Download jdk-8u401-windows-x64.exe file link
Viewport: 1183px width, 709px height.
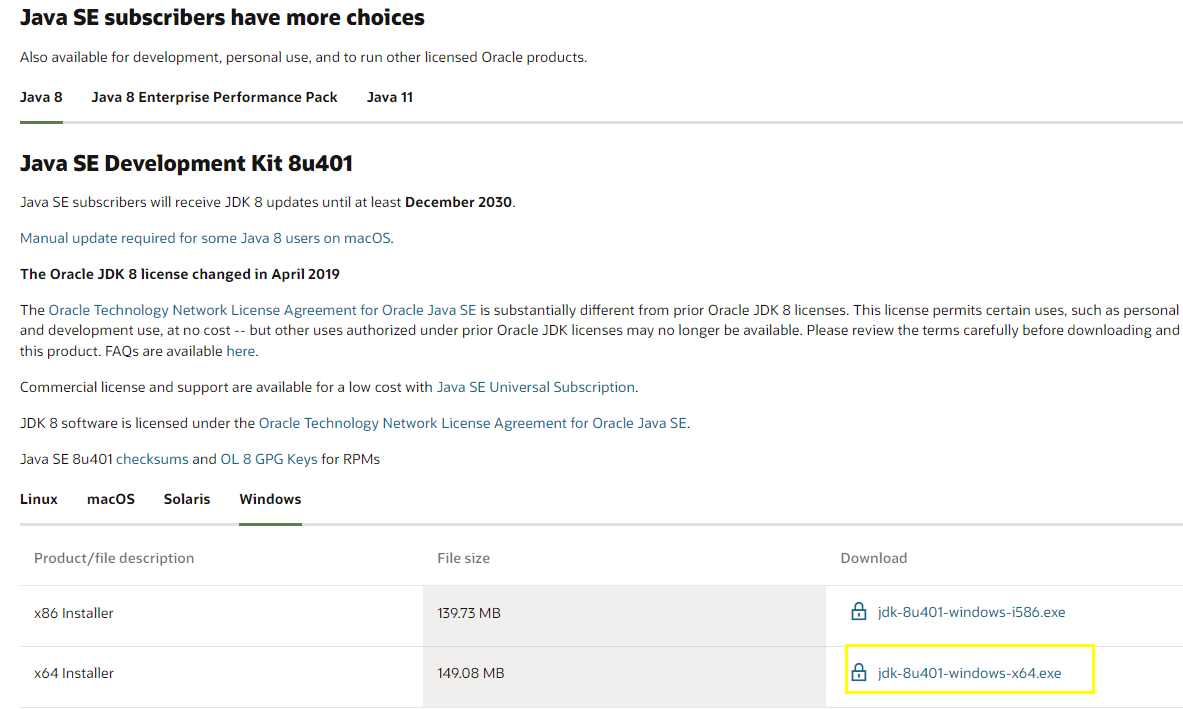[969, 673]
